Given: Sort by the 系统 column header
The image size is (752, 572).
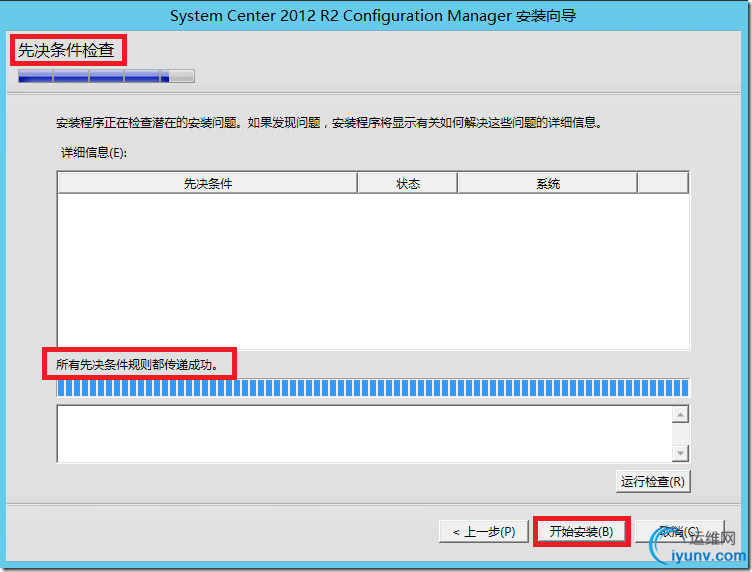Looking at the screenshot, I should tap(548, 184).
